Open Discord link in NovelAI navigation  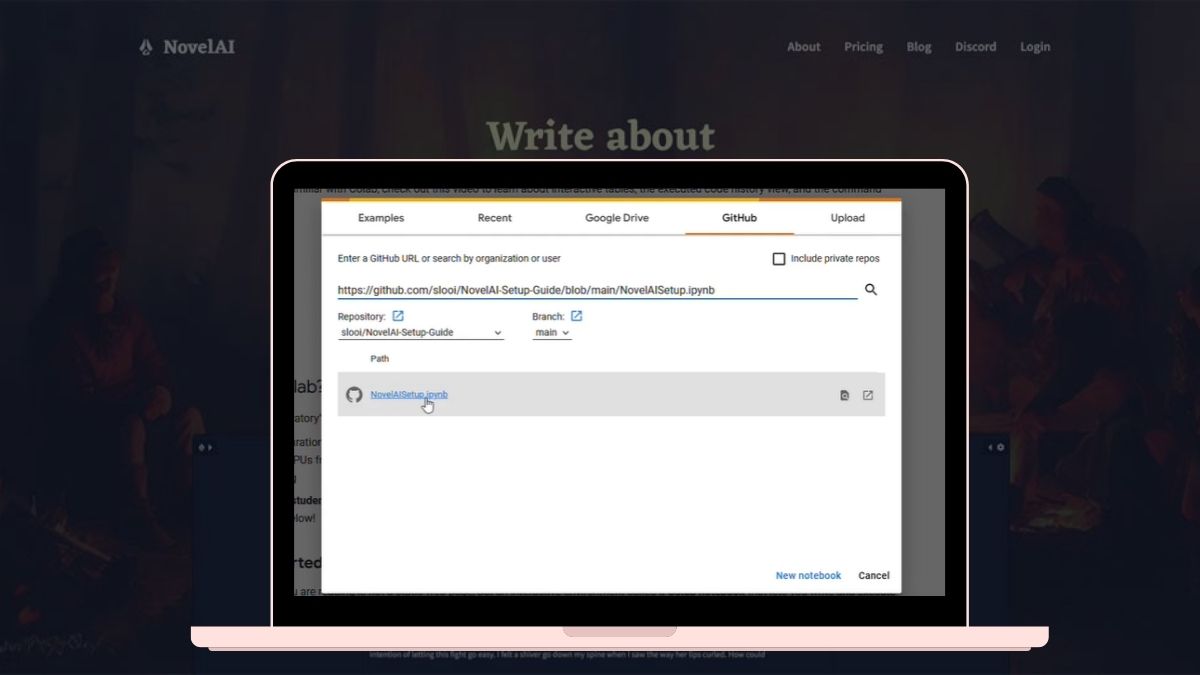click(x=976, y=47)
